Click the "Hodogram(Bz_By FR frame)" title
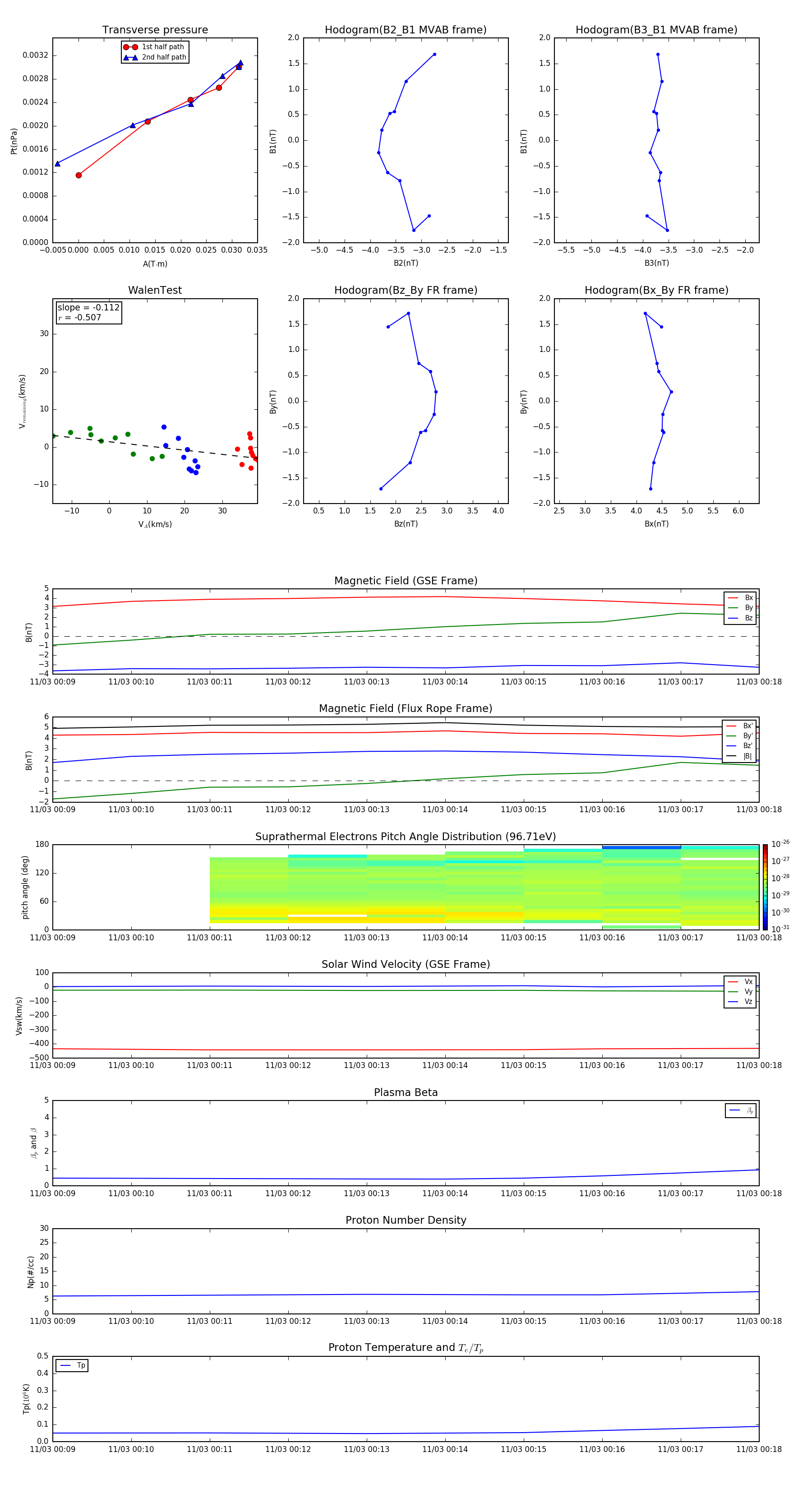 pos(406,290)
